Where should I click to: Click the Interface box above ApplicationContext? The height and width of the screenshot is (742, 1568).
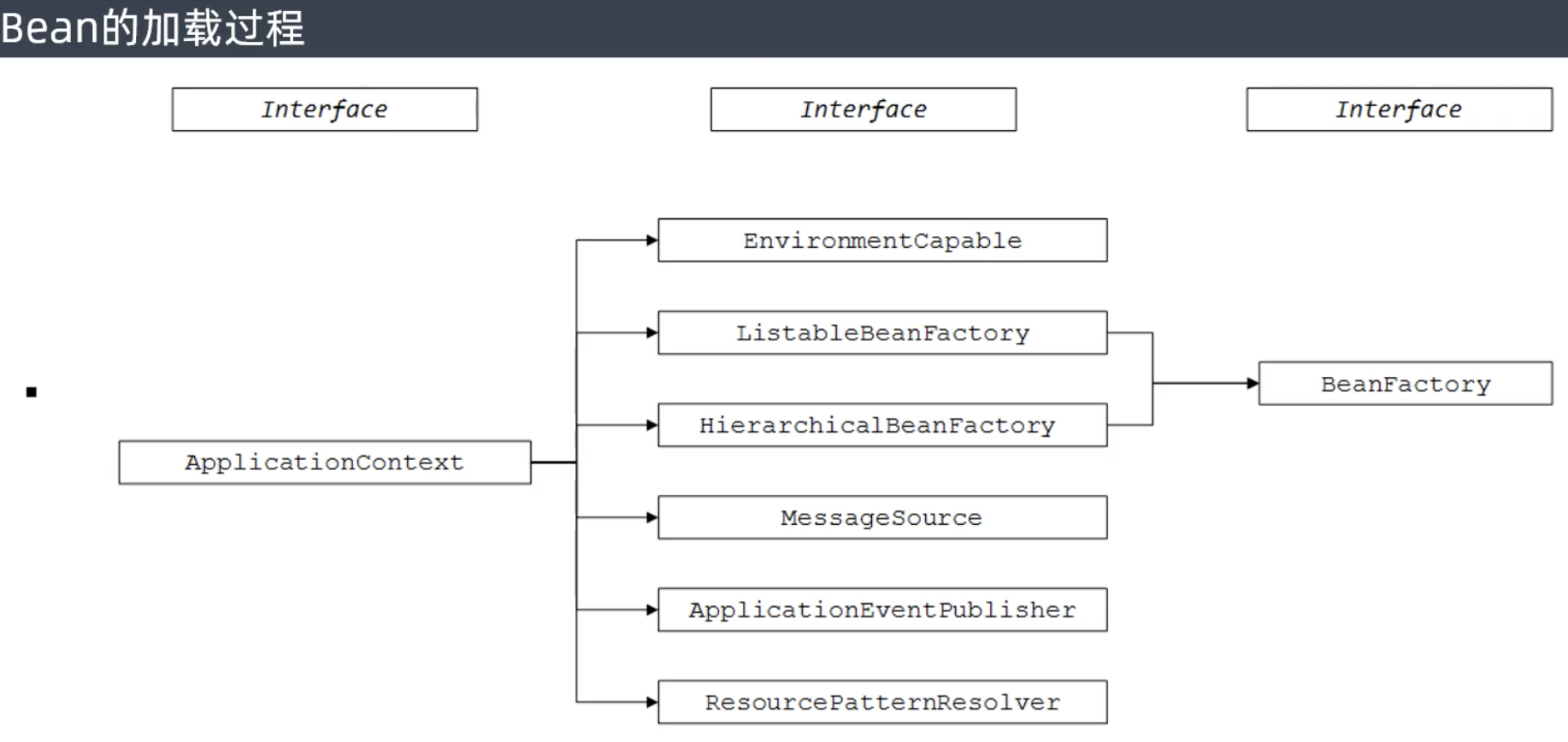click(325, 109)
